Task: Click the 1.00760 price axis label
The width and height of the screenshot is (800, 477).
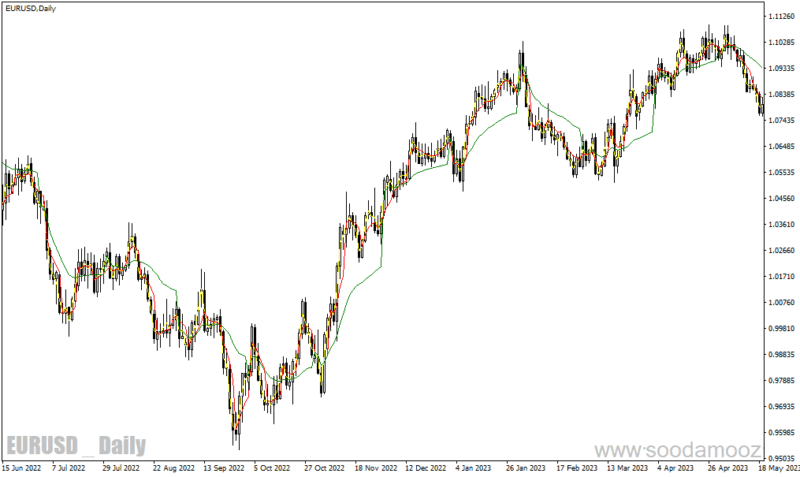Action: pyautogui.click(x=782, y=303)
